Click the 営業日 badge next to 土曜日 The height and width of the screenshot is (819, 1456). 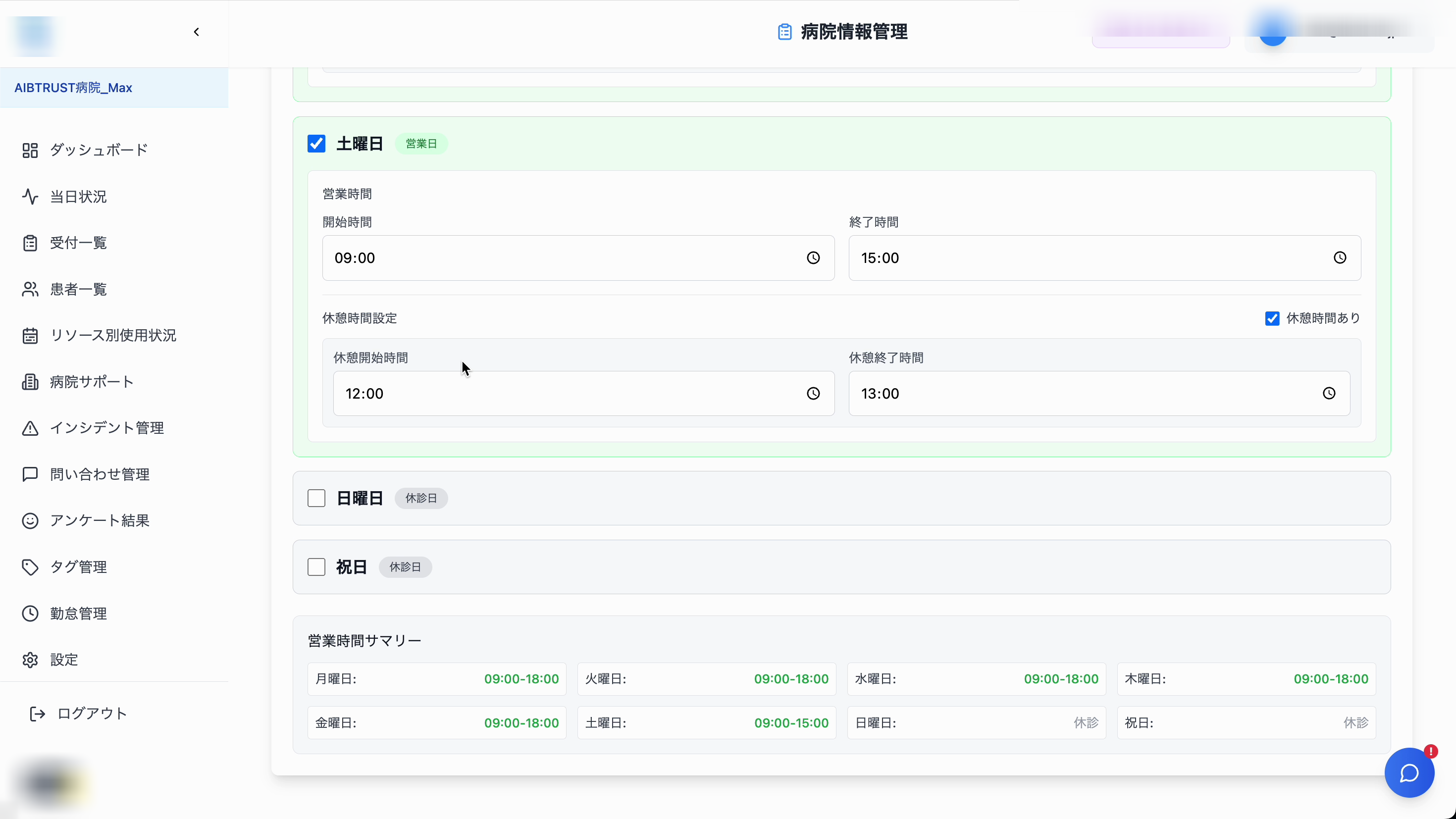pos(421,144)
